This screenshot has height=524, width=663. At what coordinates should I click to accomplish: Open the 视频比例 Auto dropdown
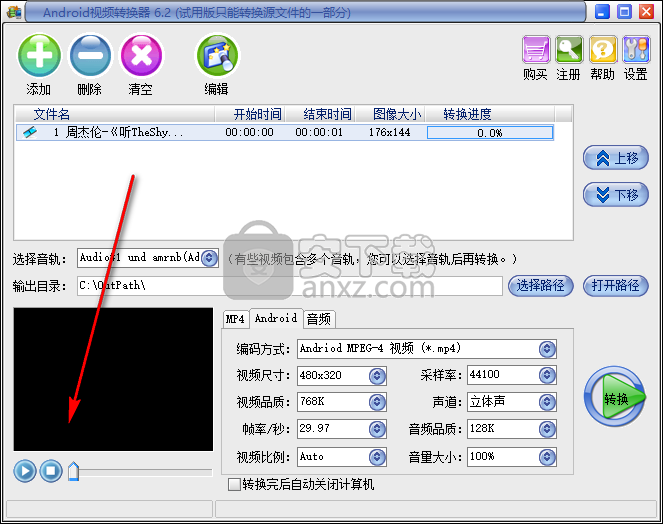pyautogui.click(x=377, y=457)
